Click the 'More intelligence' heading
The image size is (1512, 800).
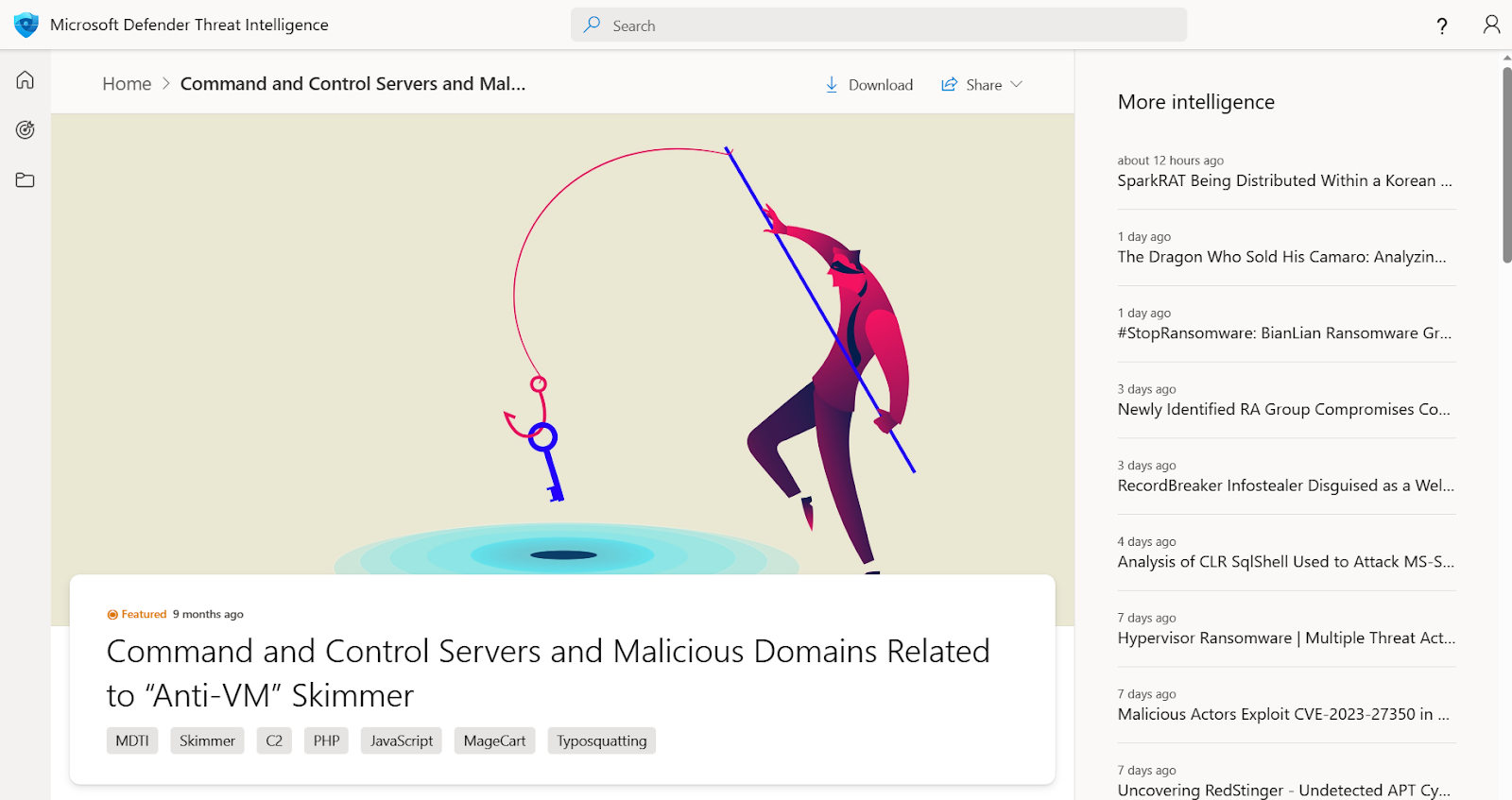tap(1196, 102)
